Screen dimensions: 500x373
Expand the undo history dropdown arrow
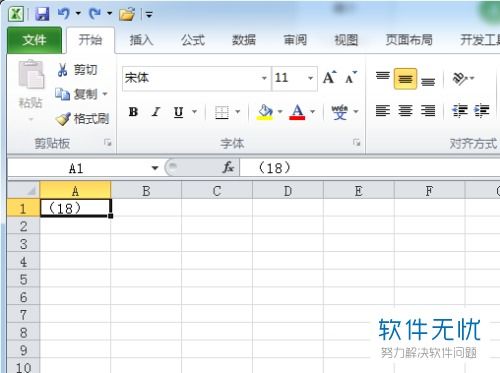(78, 14)
